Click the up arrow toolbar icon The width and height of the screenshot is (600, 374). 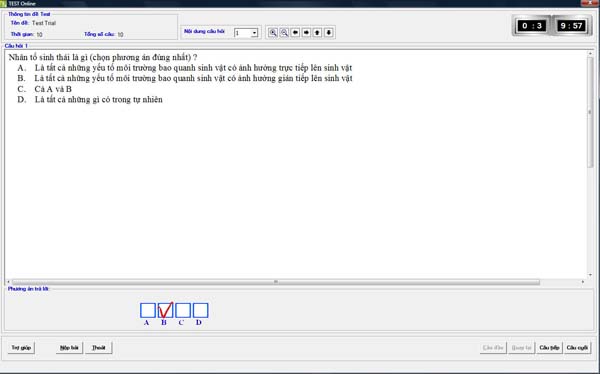[317, 33]
